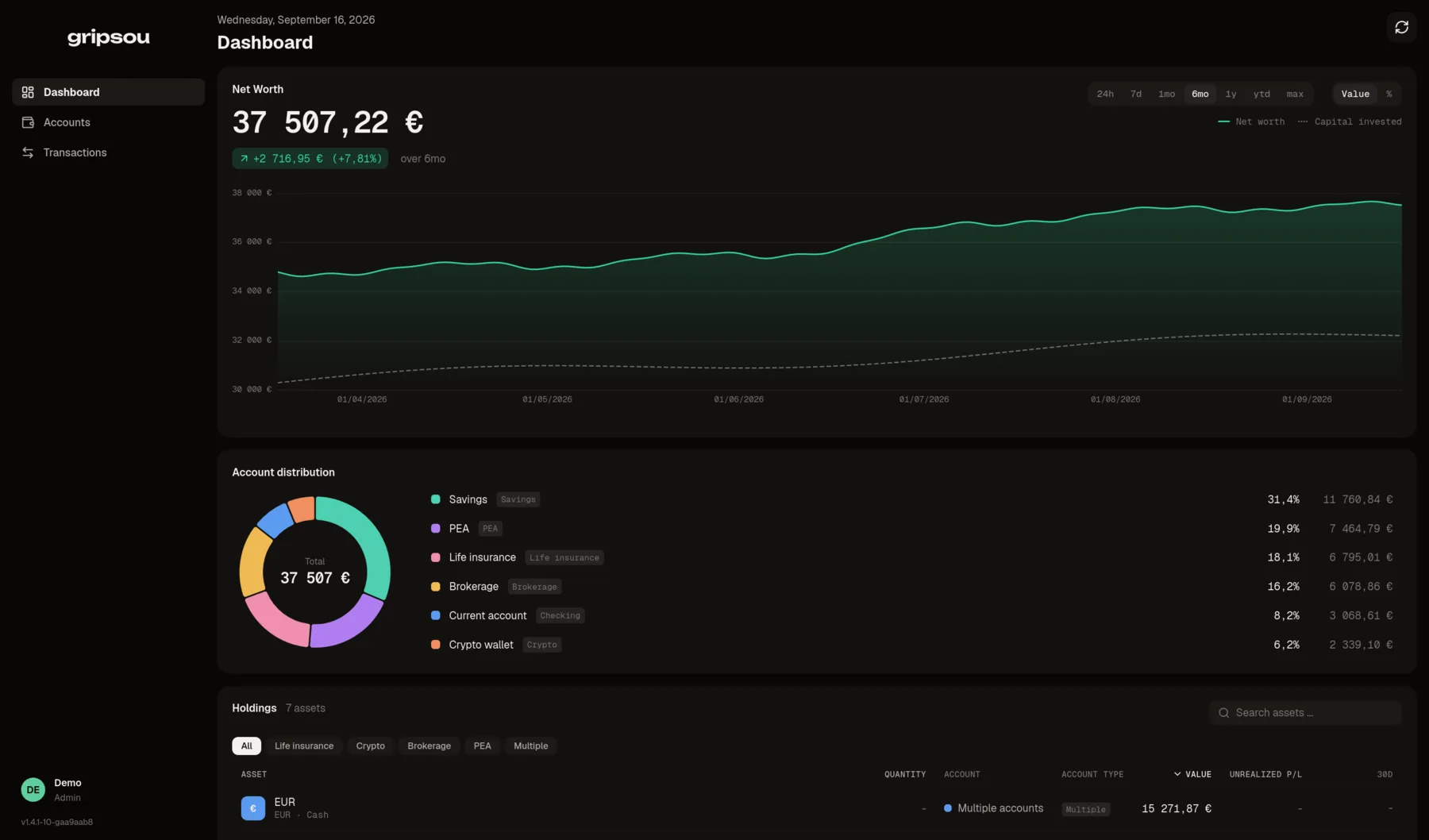Select the 6mo time range

[x=1200, y=94]
